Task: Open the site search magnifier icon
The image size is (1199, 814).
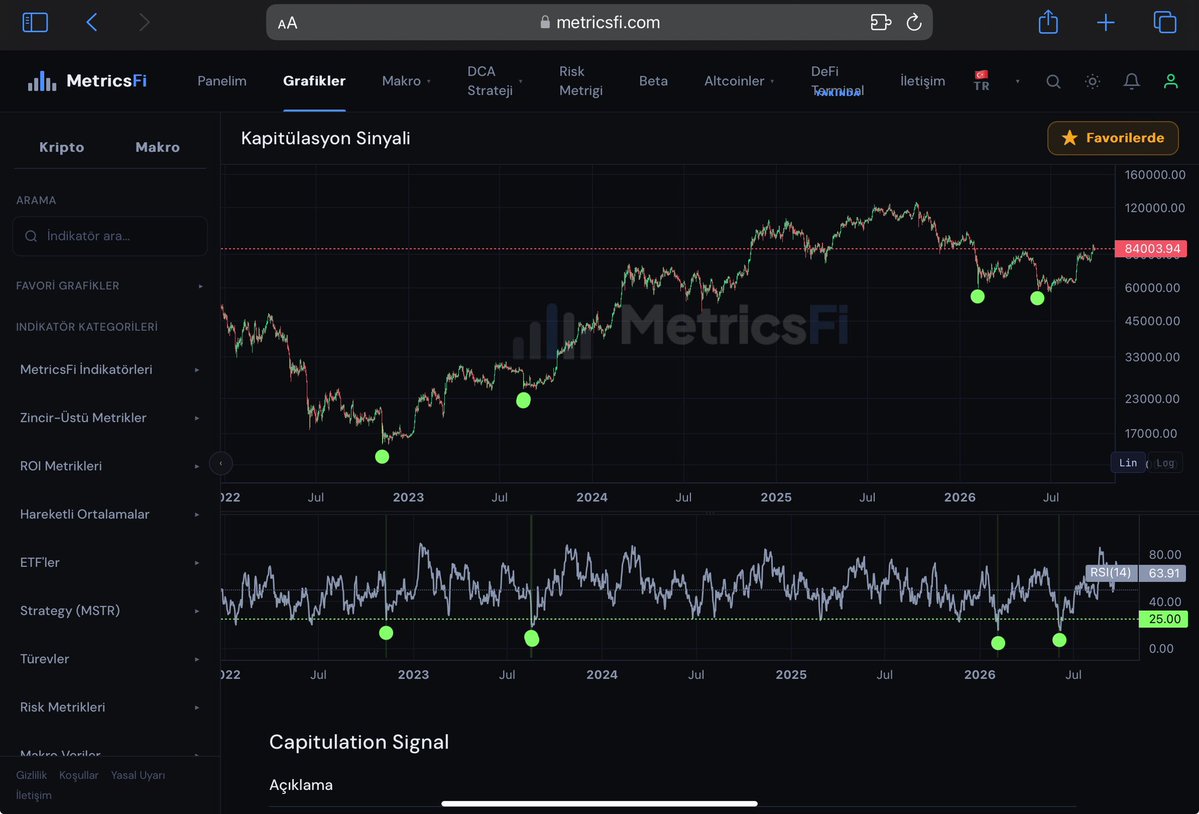Action: 1053,81
